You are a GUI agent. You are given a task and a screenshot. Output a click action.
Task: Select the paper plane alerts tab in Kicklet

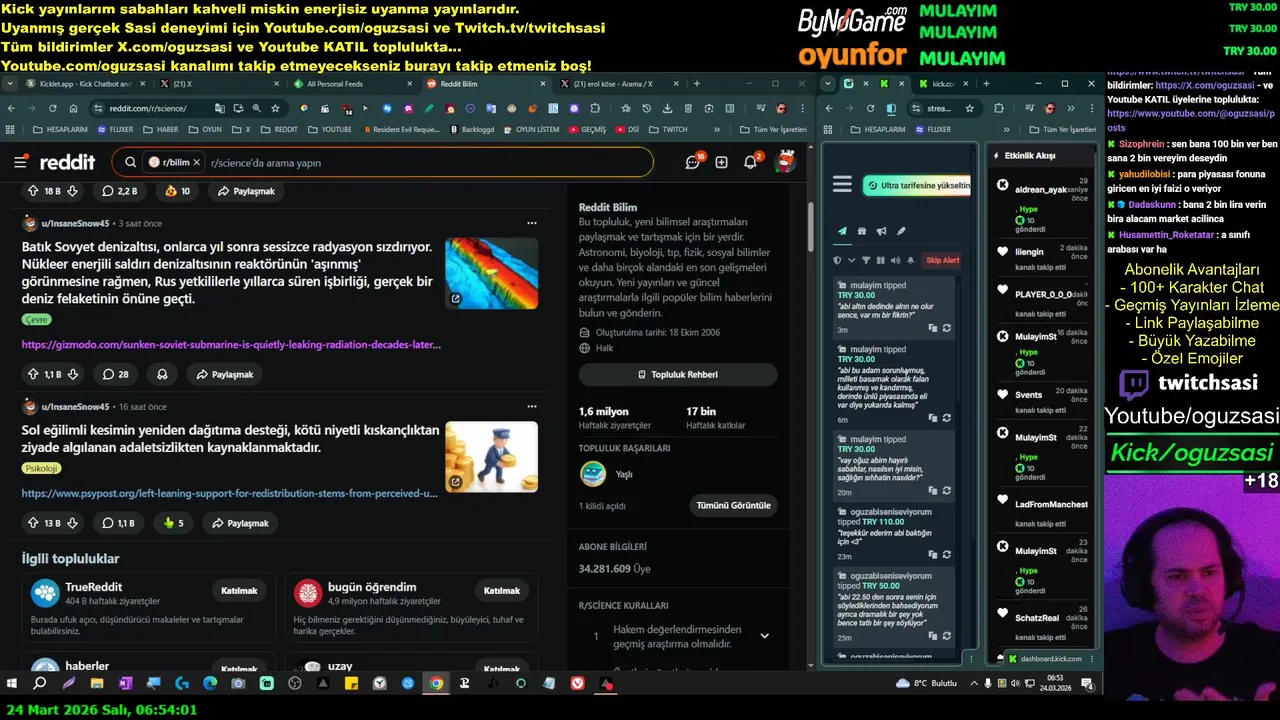842,231
